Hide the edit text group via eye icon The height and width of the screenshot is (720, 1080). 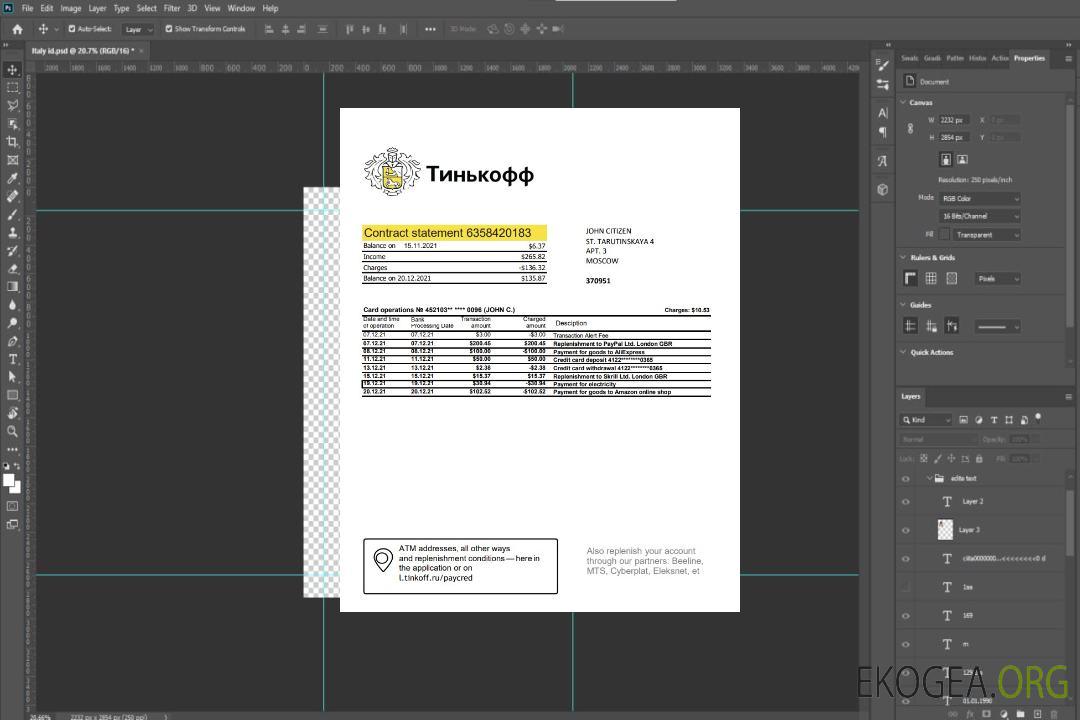(906, 479)
